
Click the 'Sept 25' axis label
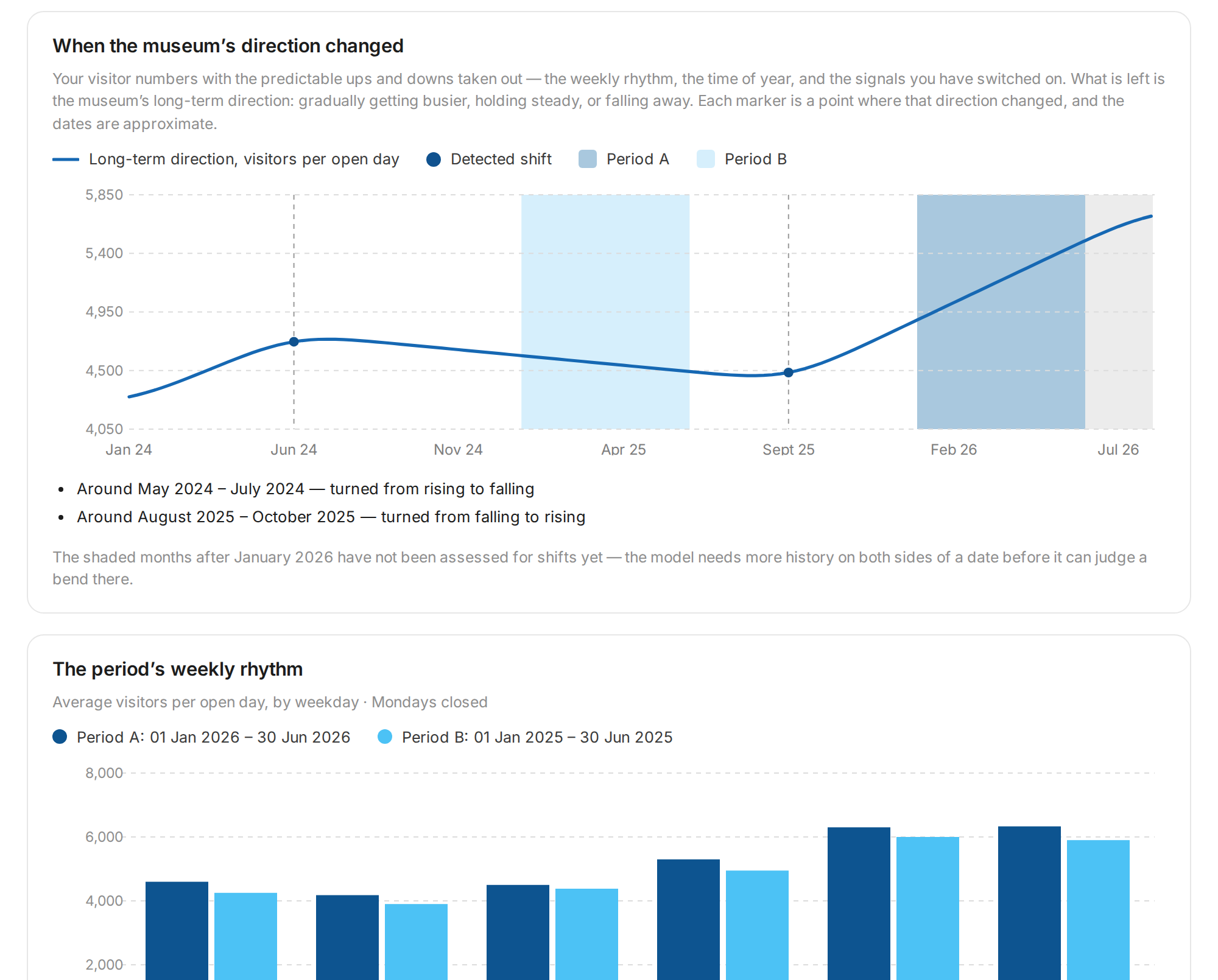[x=789, y=449]
